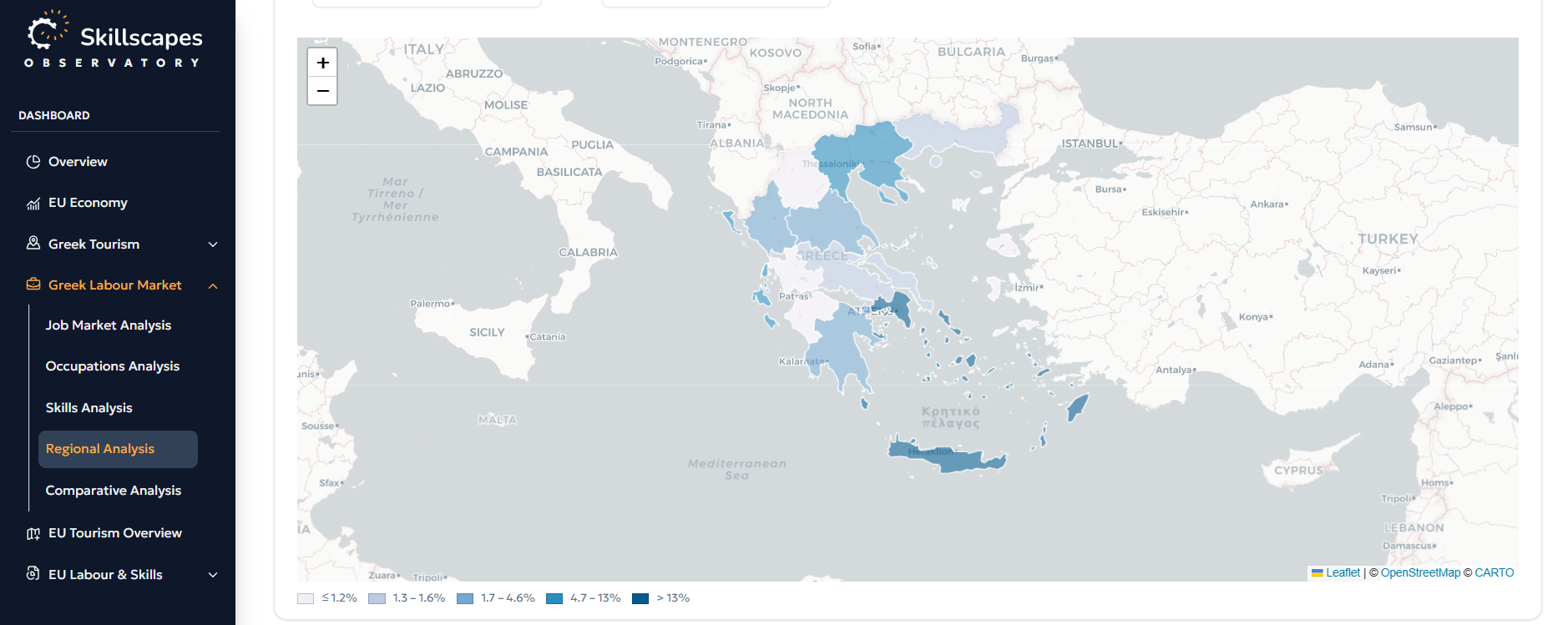Click the EU Labour & Skills icon
This screenshot has width=1568, height=625.
pos(33,573)
